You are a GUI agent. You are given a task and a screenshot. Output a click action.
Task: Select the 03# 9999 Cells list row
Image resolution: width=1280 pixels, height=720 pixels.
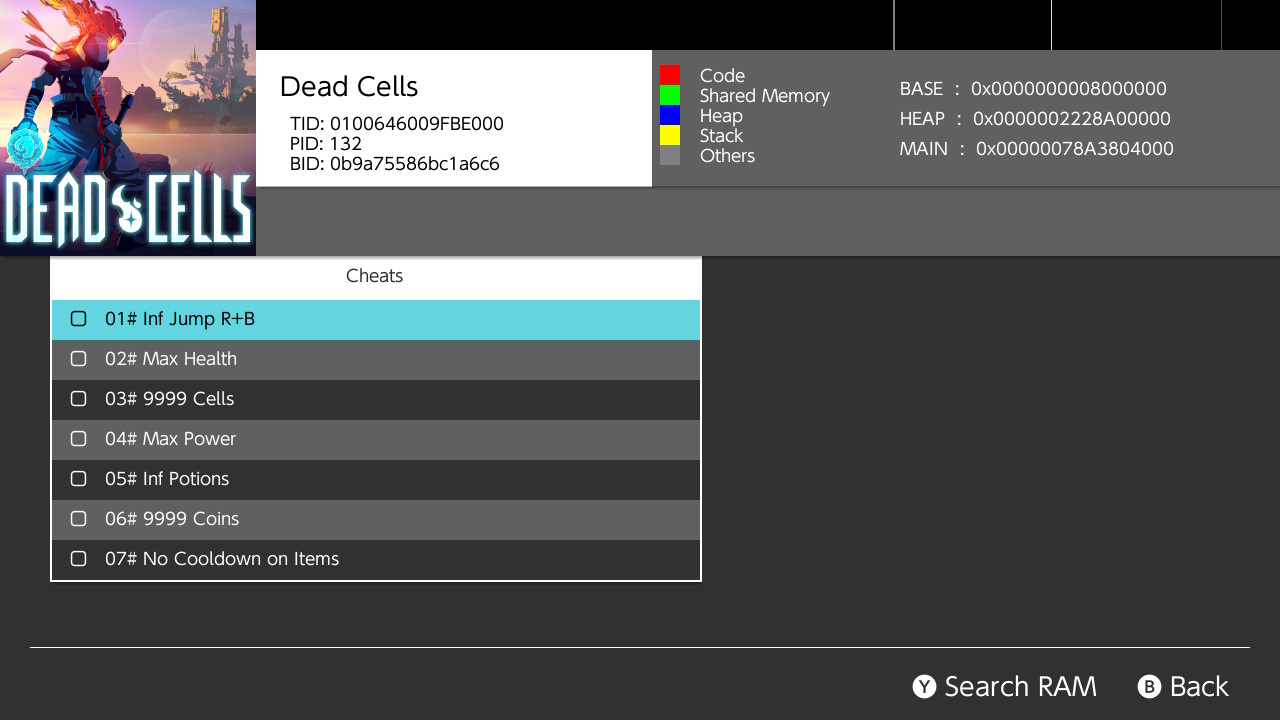pyautogui.click(x=375, y=399)
